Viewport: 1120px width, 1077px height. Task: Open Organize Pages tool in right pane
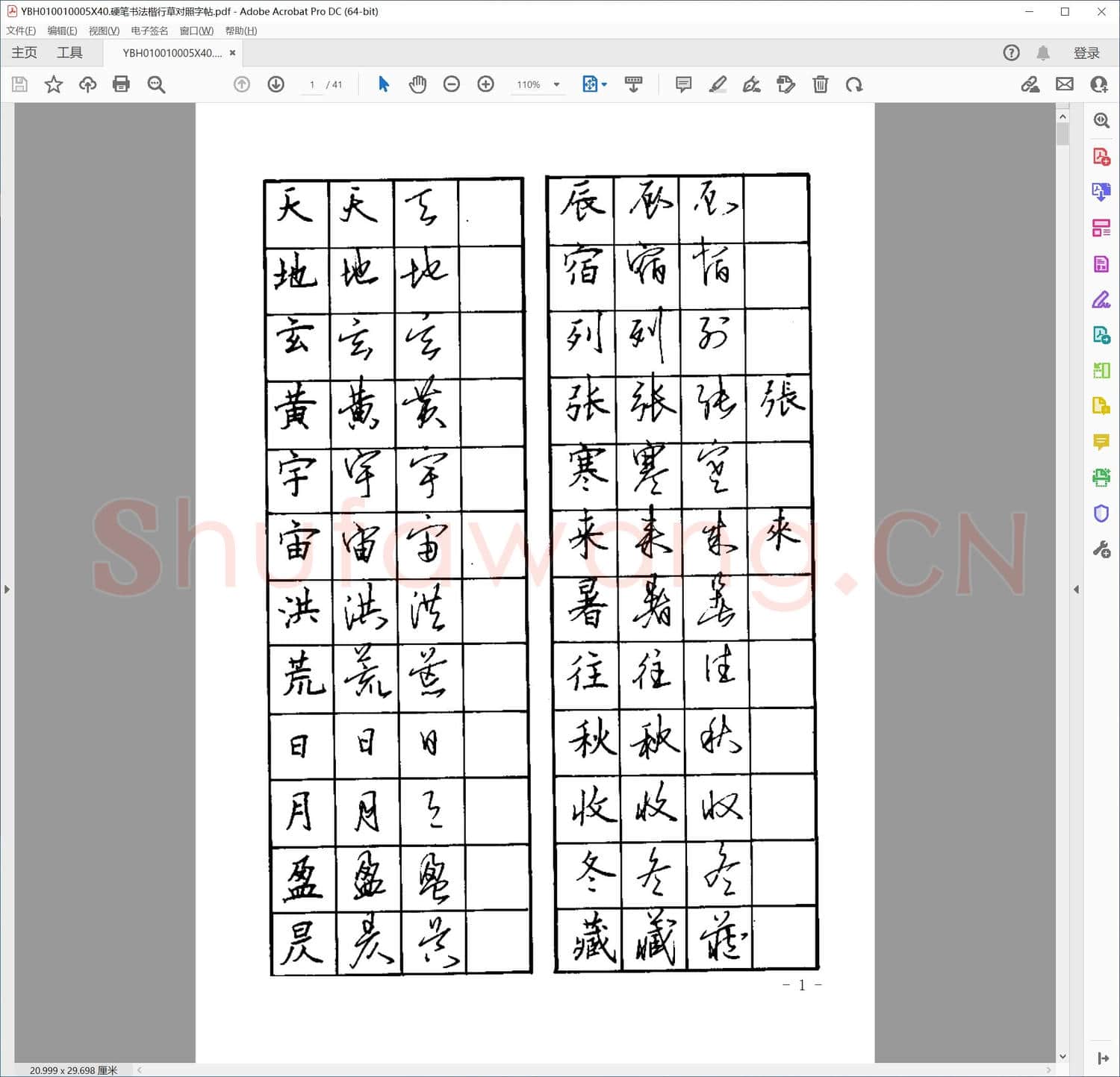tap(1101, 228)
